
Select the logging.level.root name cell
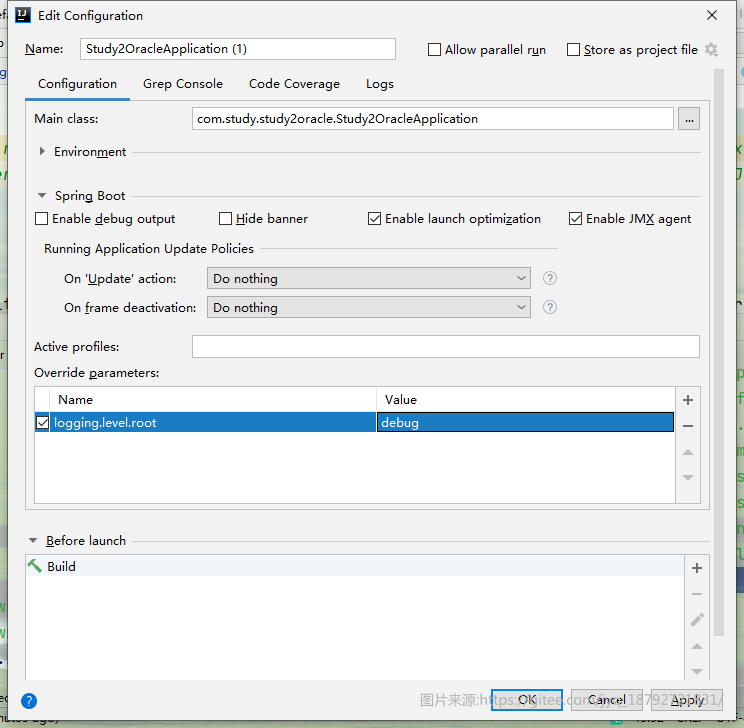pos(213,422)
